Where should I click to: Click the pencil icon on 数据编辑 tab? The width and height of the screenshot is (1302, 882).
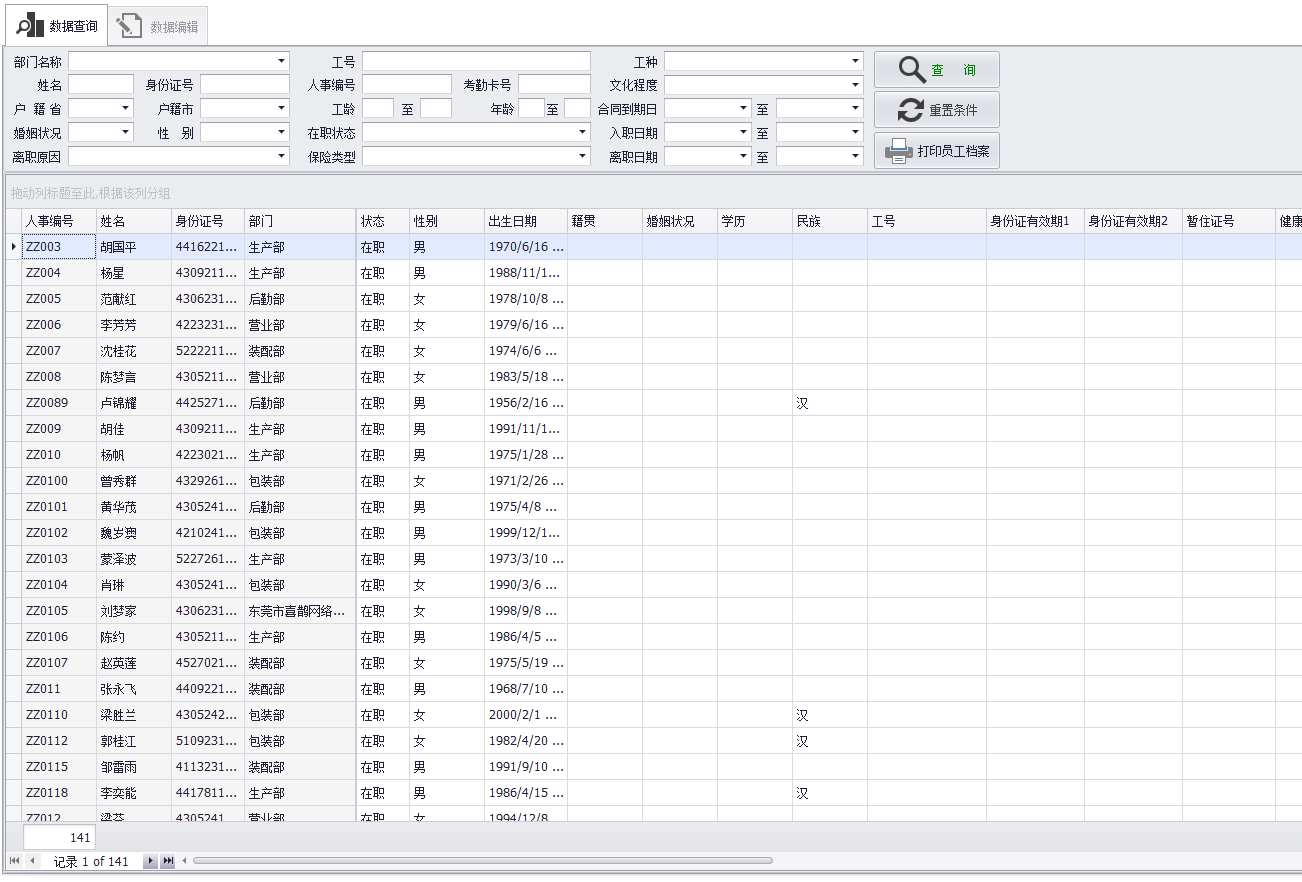point(129,27)
